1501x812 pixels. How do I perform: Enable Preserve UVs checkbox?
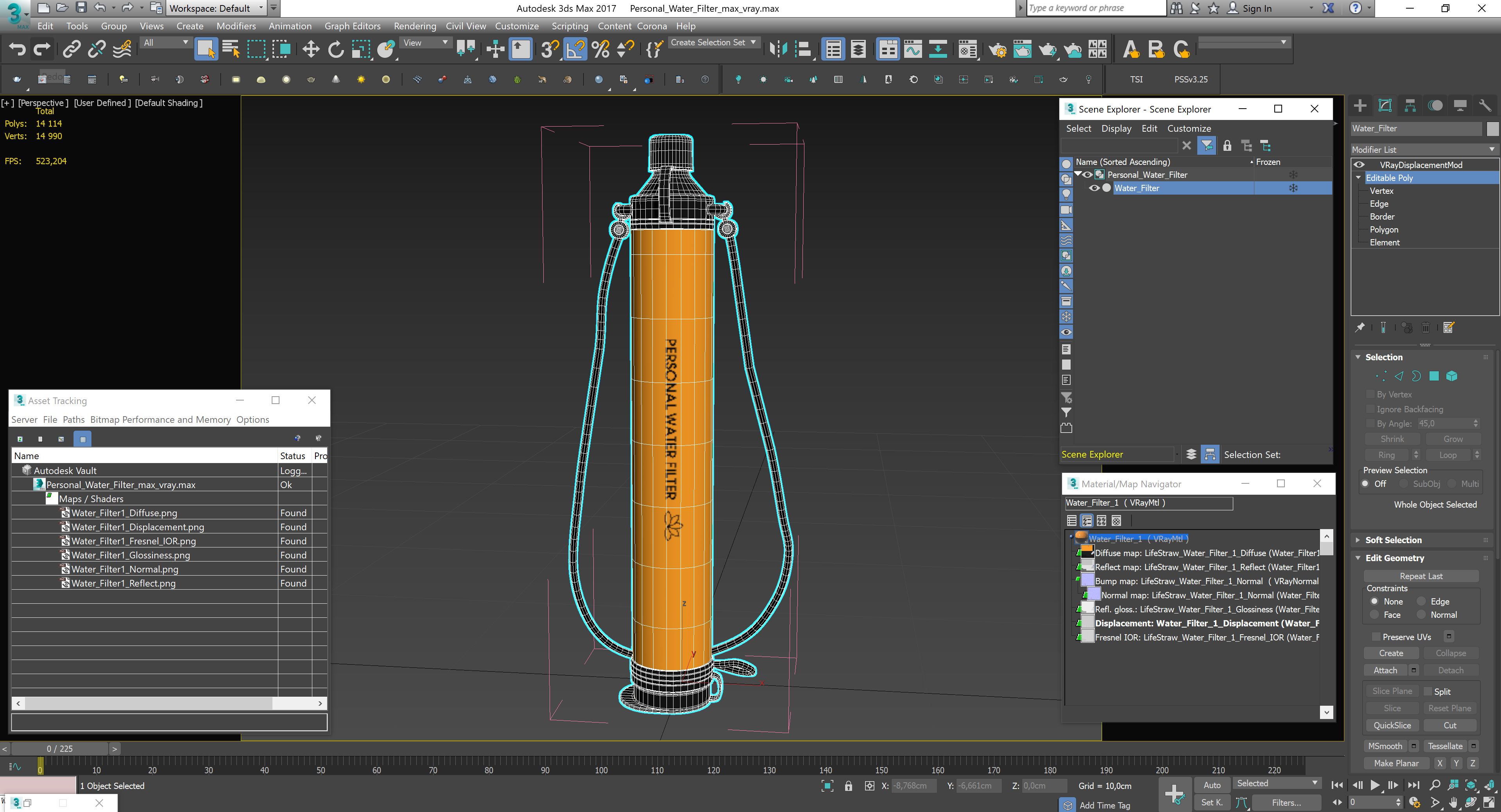[1376, 637]
